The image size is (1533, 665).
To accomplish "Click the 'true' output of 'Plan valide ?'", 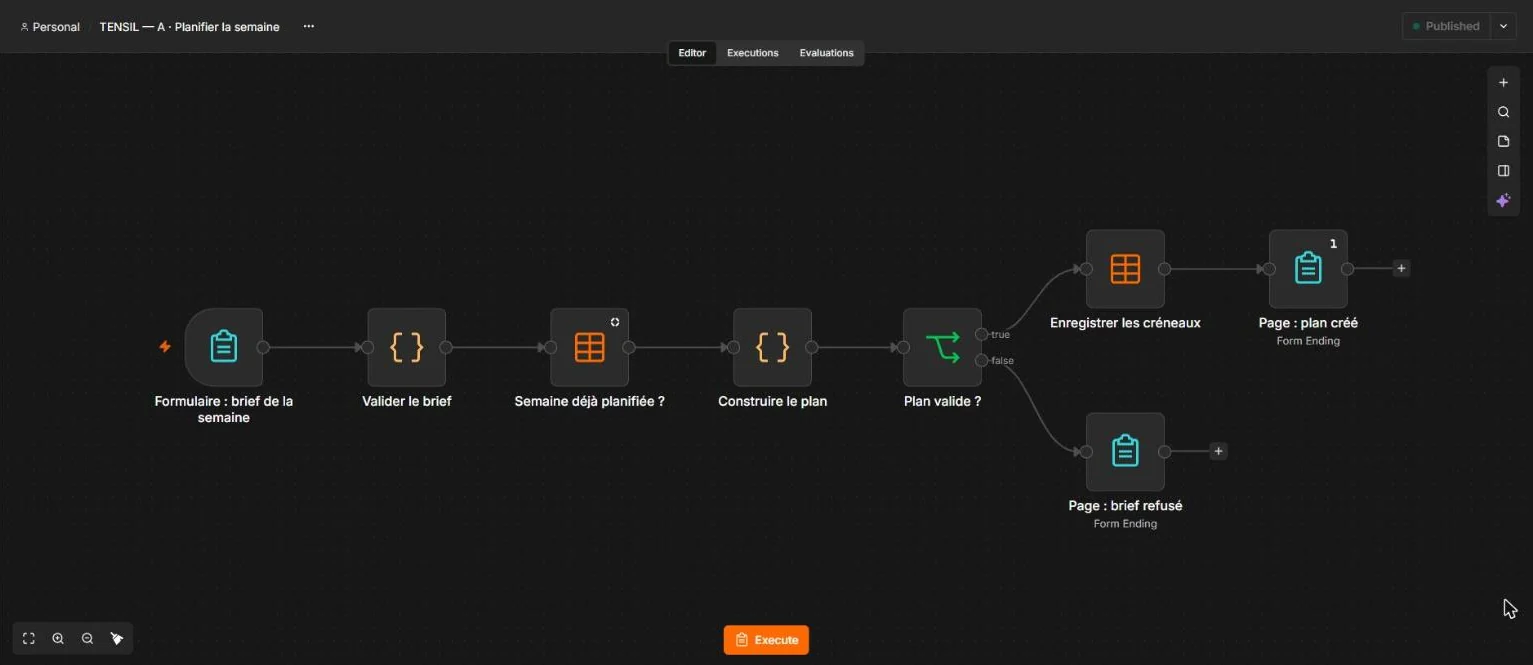I will (x=982, y=334).
